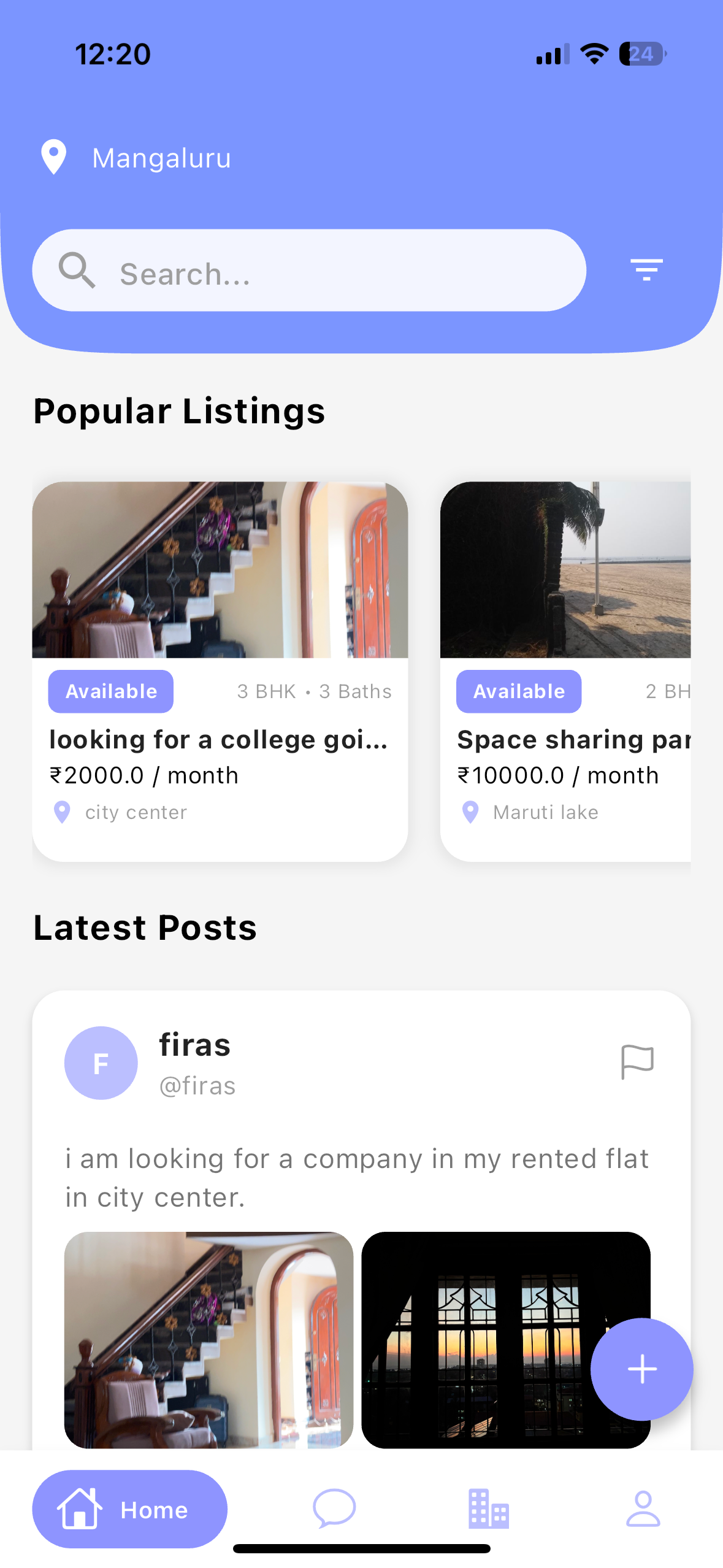The height and width of the screenshot is (1568, 723).
Task: Go to the profile person tab
Action: 643,1508
